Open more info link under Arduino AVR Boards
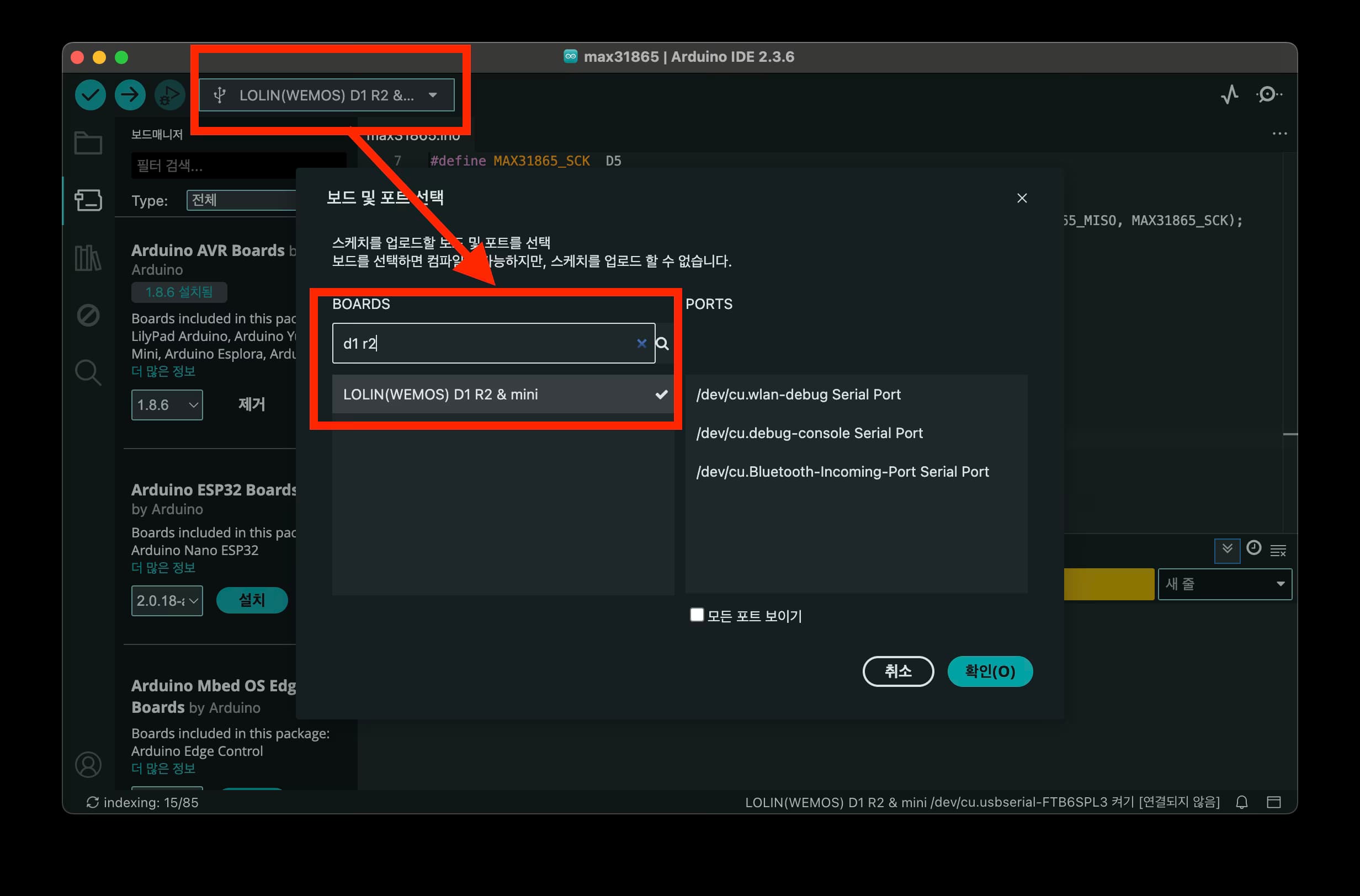This screenshot has width=1360, height=896. click(x=163, y=371)
